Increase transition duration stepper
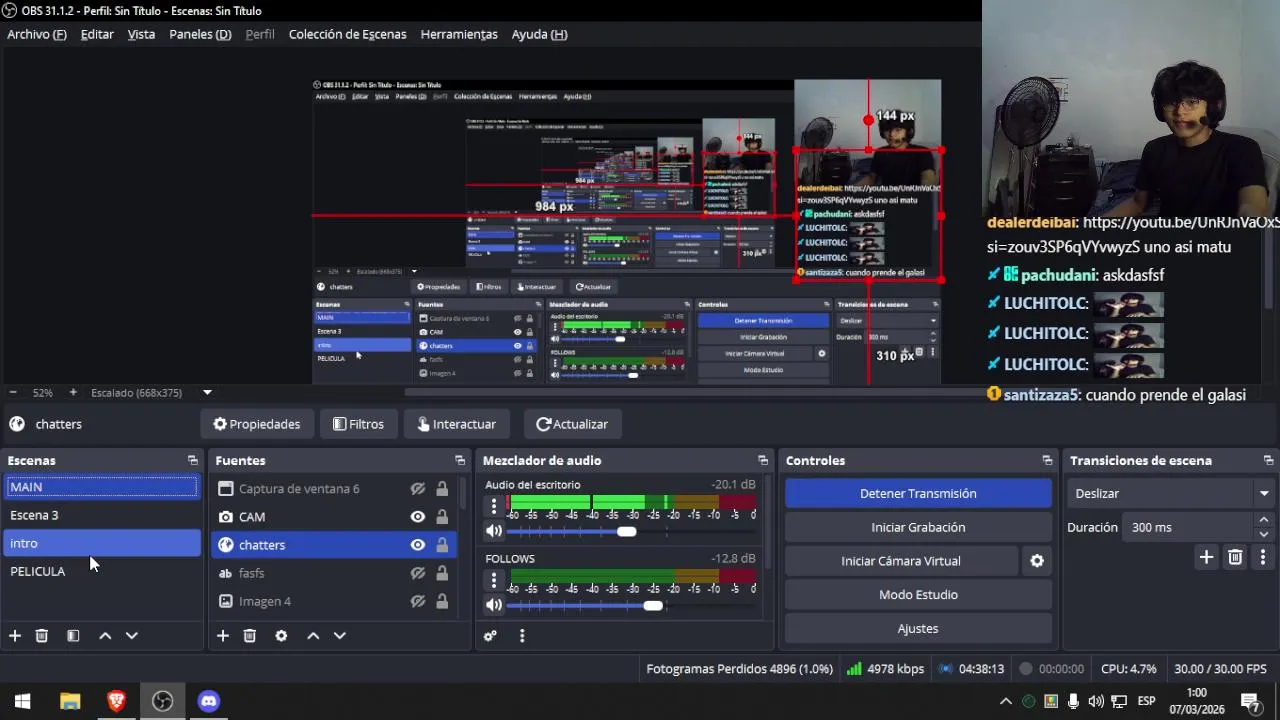 [1263, 520]
